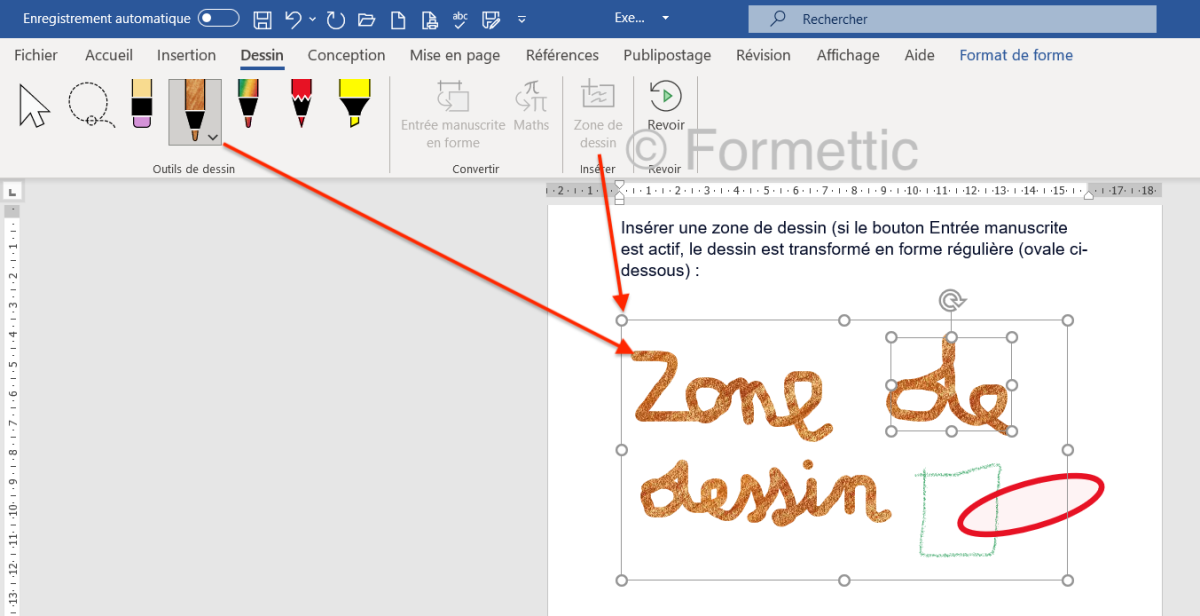Select the yellow highlighter tool
The width and height of the screenshot is (1200, 616).
coord(353,104)
